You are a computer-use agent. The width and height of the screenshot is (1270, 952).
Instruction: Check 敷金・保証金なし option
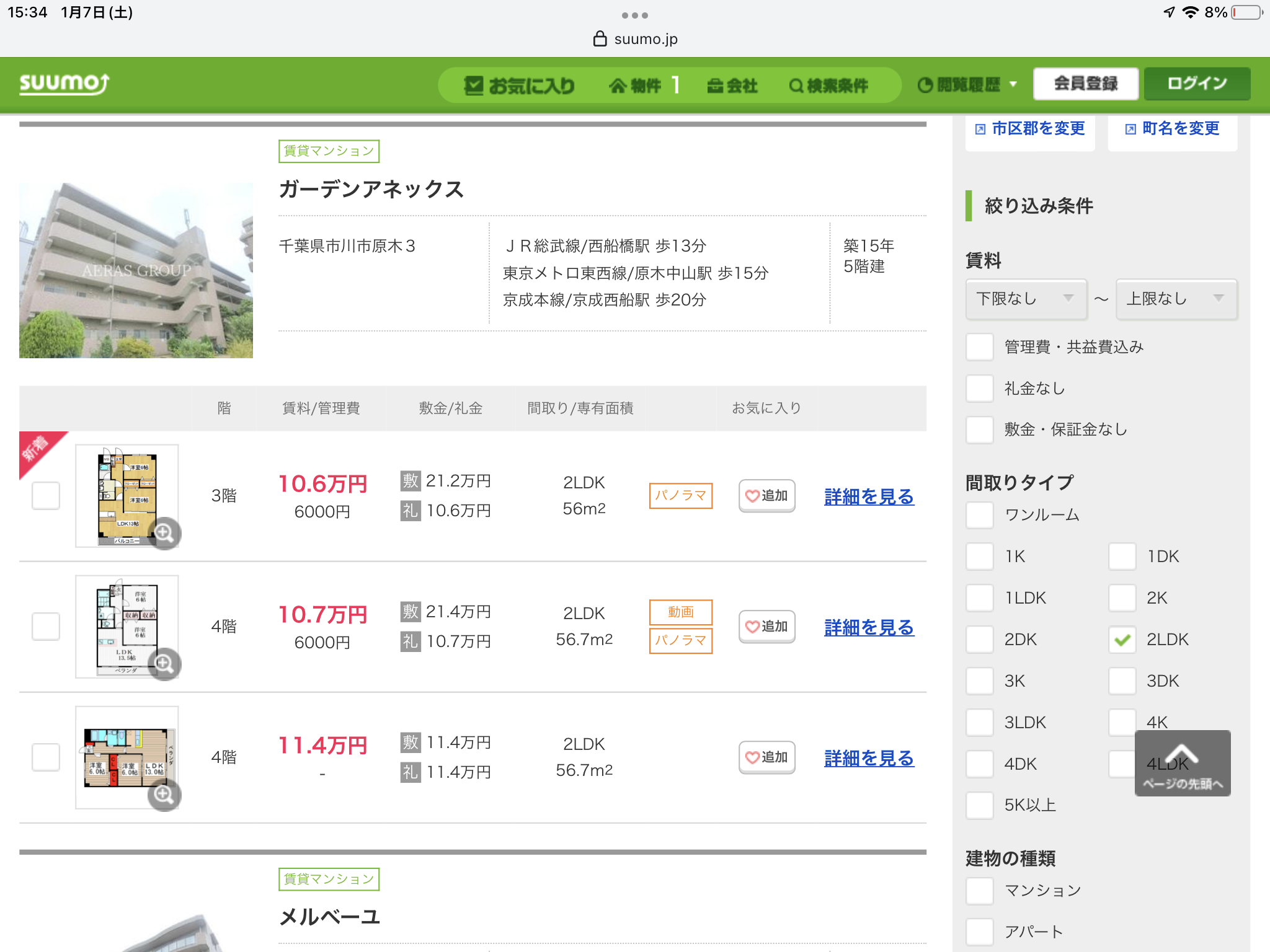click(x=980, y=430)
